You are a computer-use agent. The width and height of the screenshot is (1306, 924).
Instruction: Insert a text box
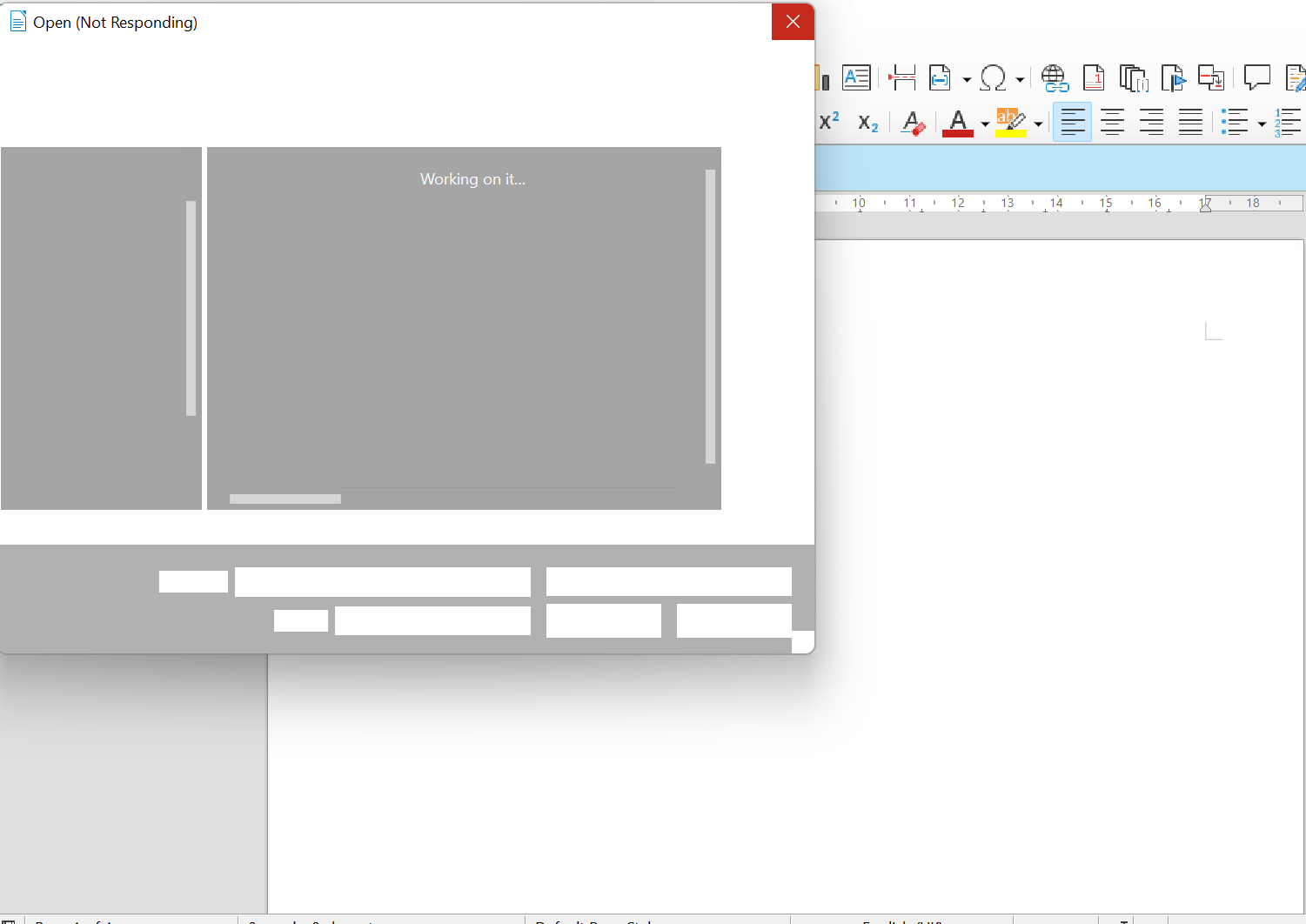point(856,78)
